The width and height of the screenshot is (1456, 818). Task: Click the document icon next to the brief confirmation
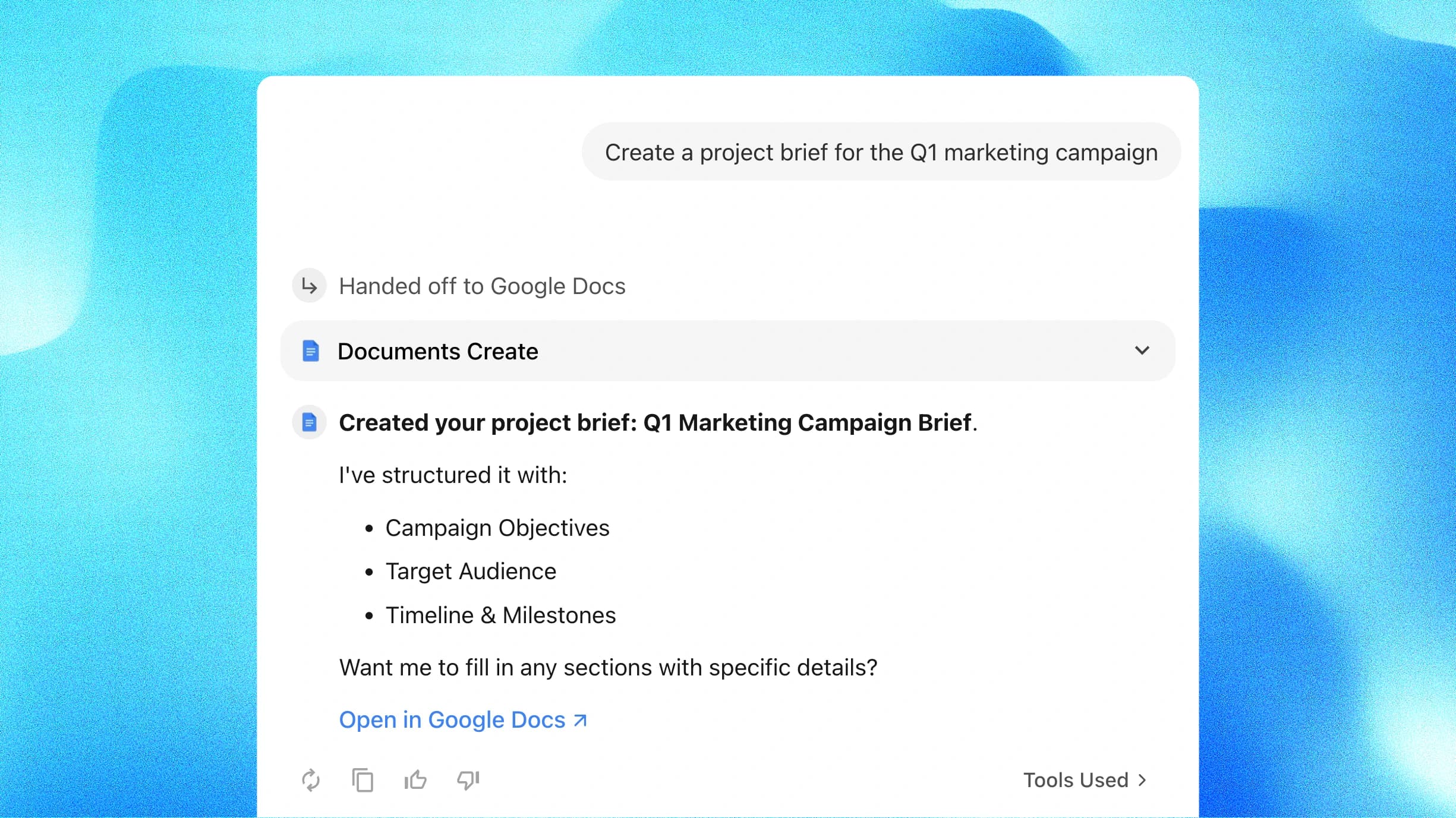pyautogui.click(x=310, y=422)
